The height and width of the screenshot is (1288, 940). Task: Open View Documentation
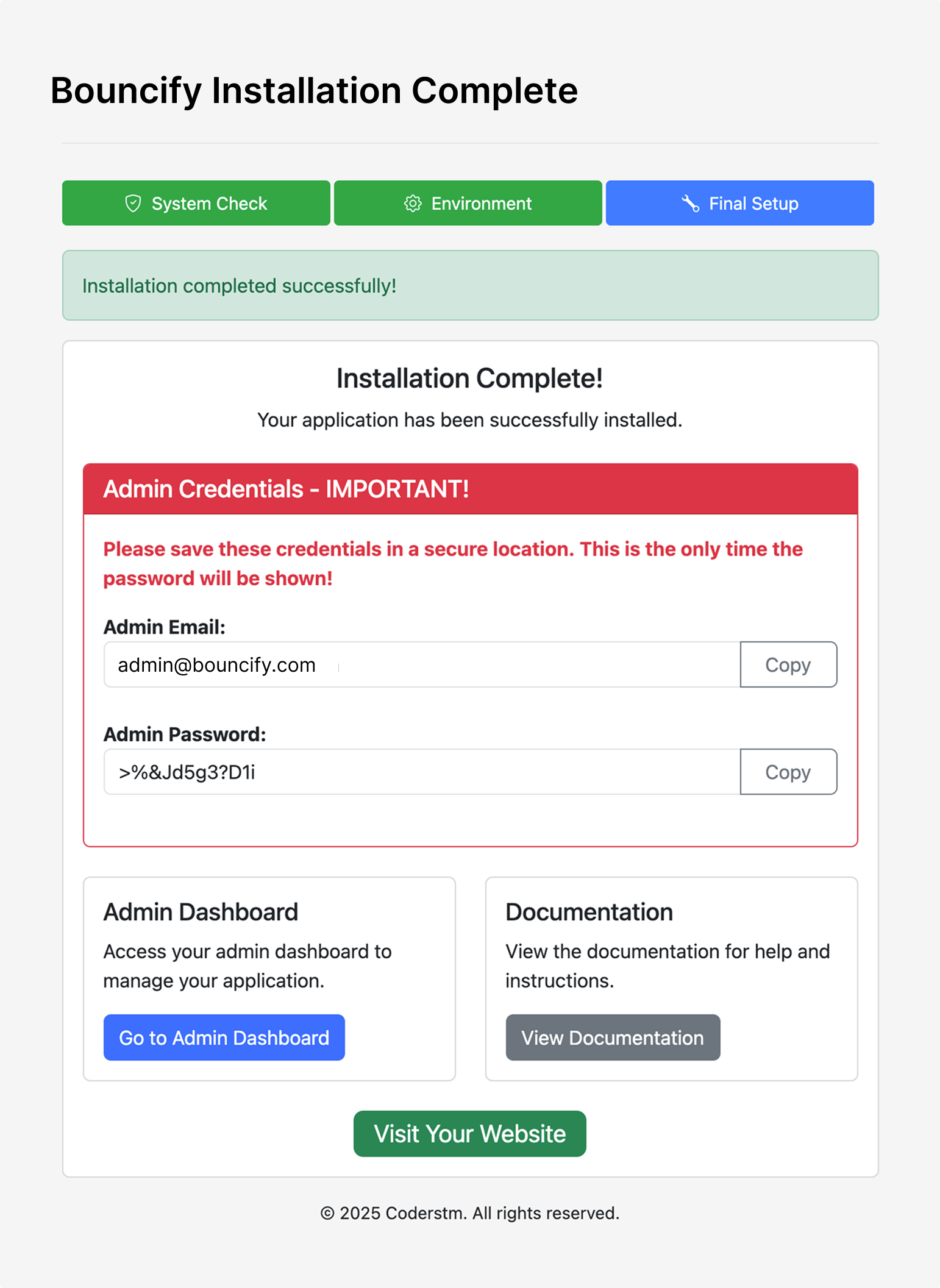[x=612, y=1037]
